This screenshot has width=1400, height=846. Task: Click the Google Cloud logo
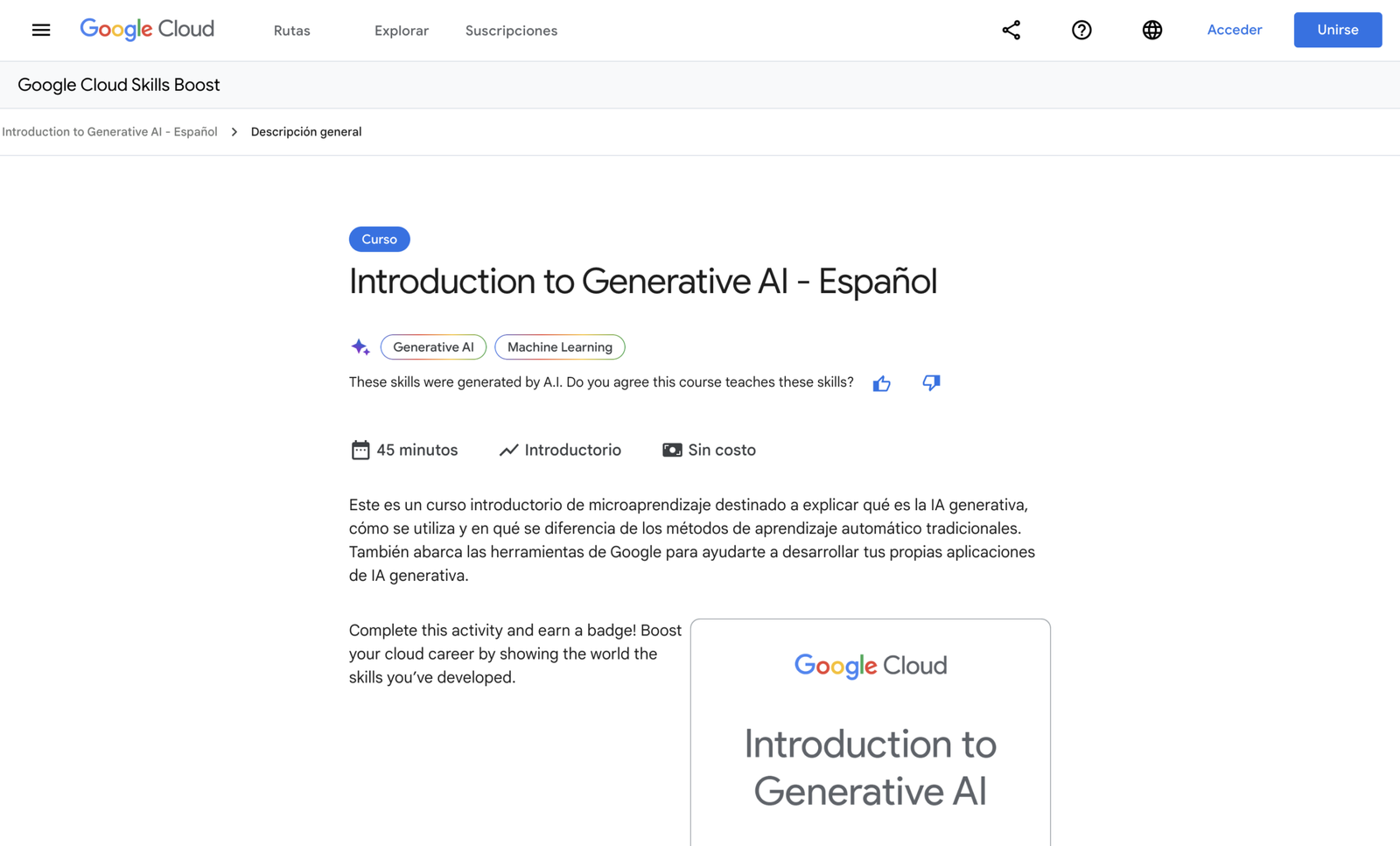point(147,30)
